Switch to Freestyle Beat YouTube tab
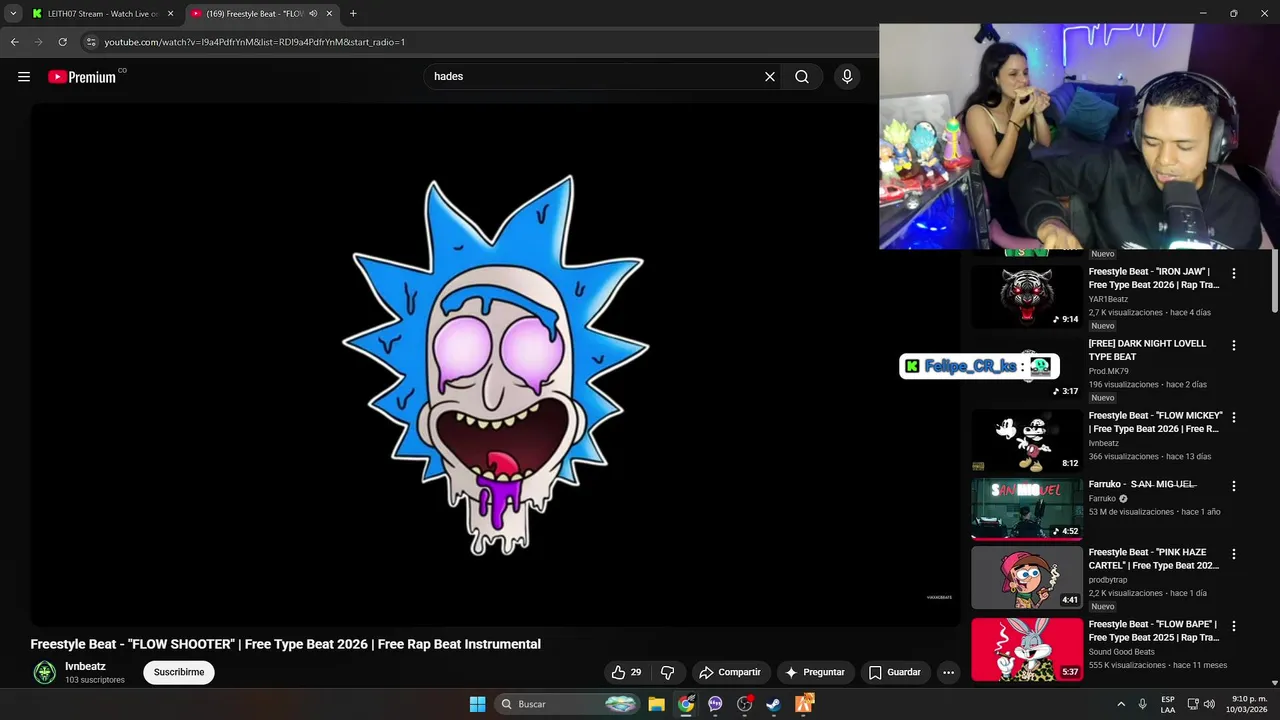1280x720 pixels. [262, 14]
